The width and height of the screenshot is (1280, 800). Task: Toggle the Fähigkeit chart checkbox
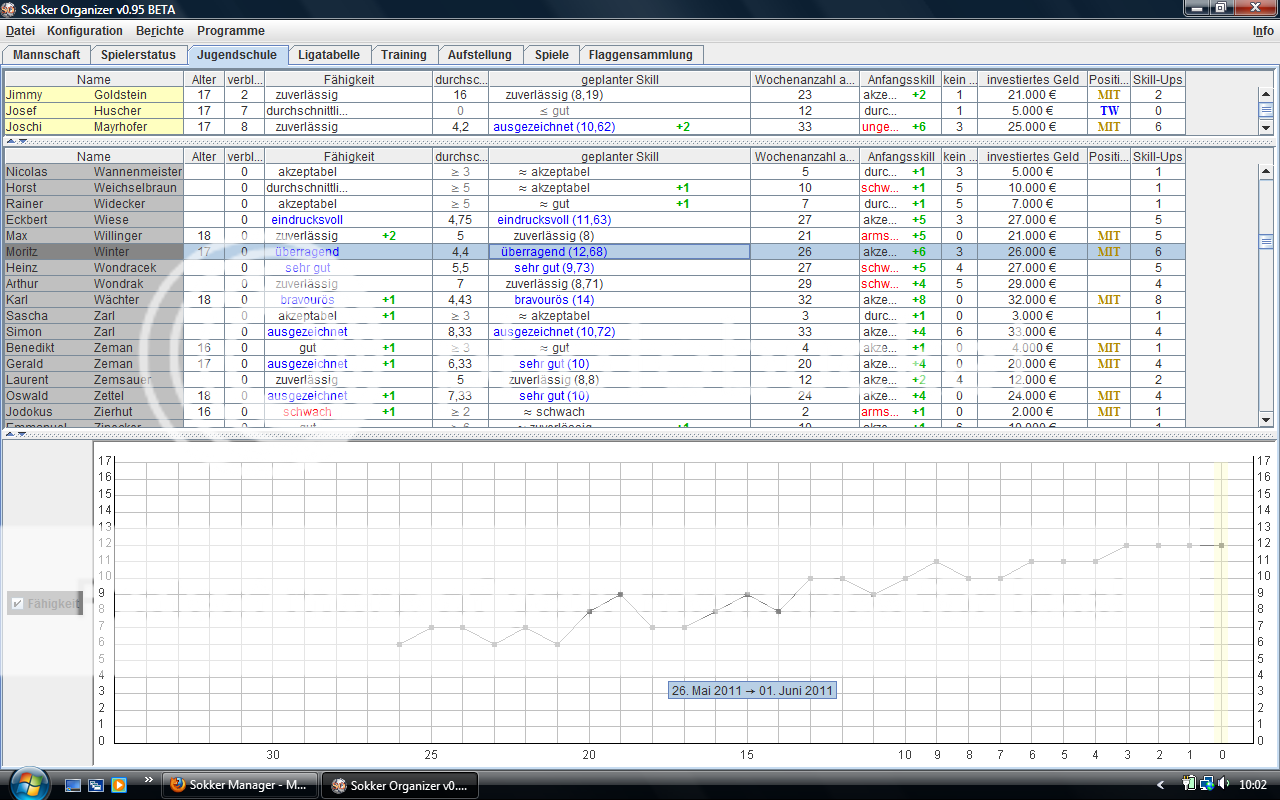pyautogui.click(x=17, y=604)
